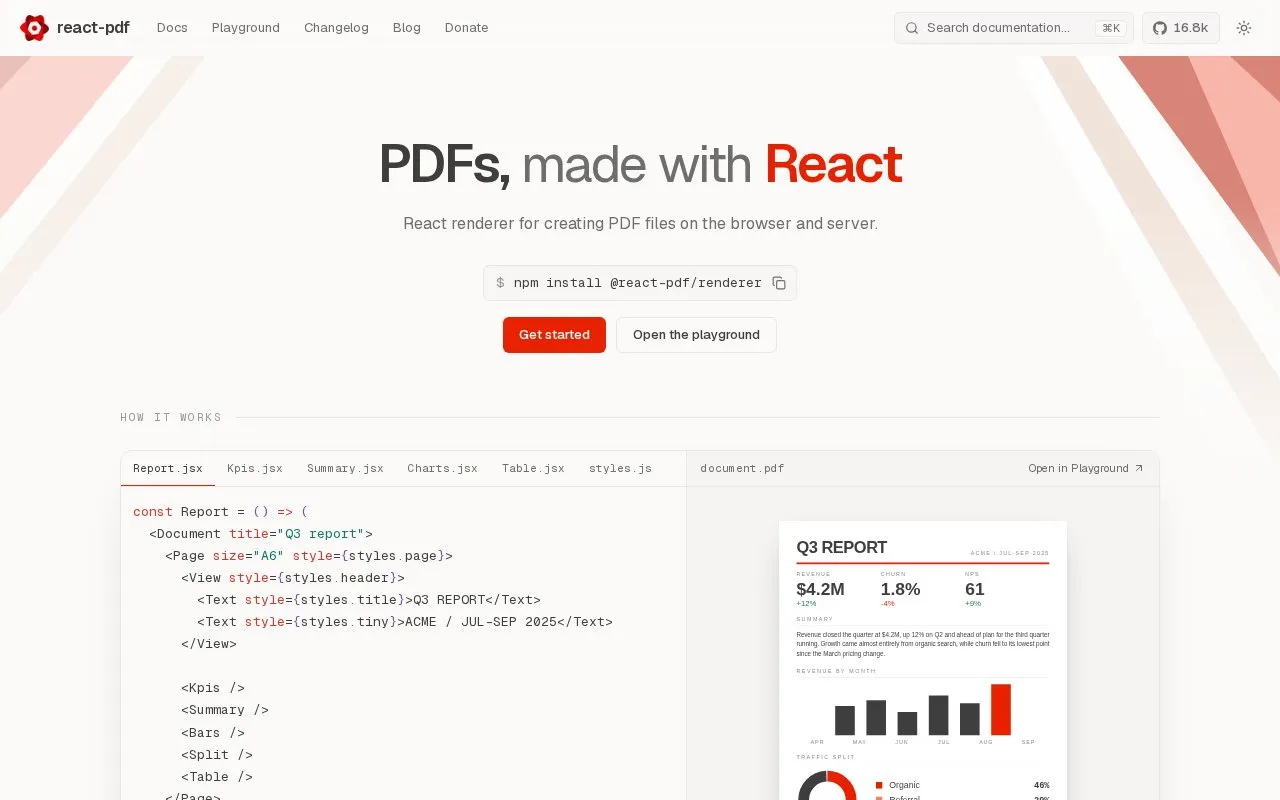Open the Donate page
This screenshot has height=800, width=1280.
click(467, 28)
